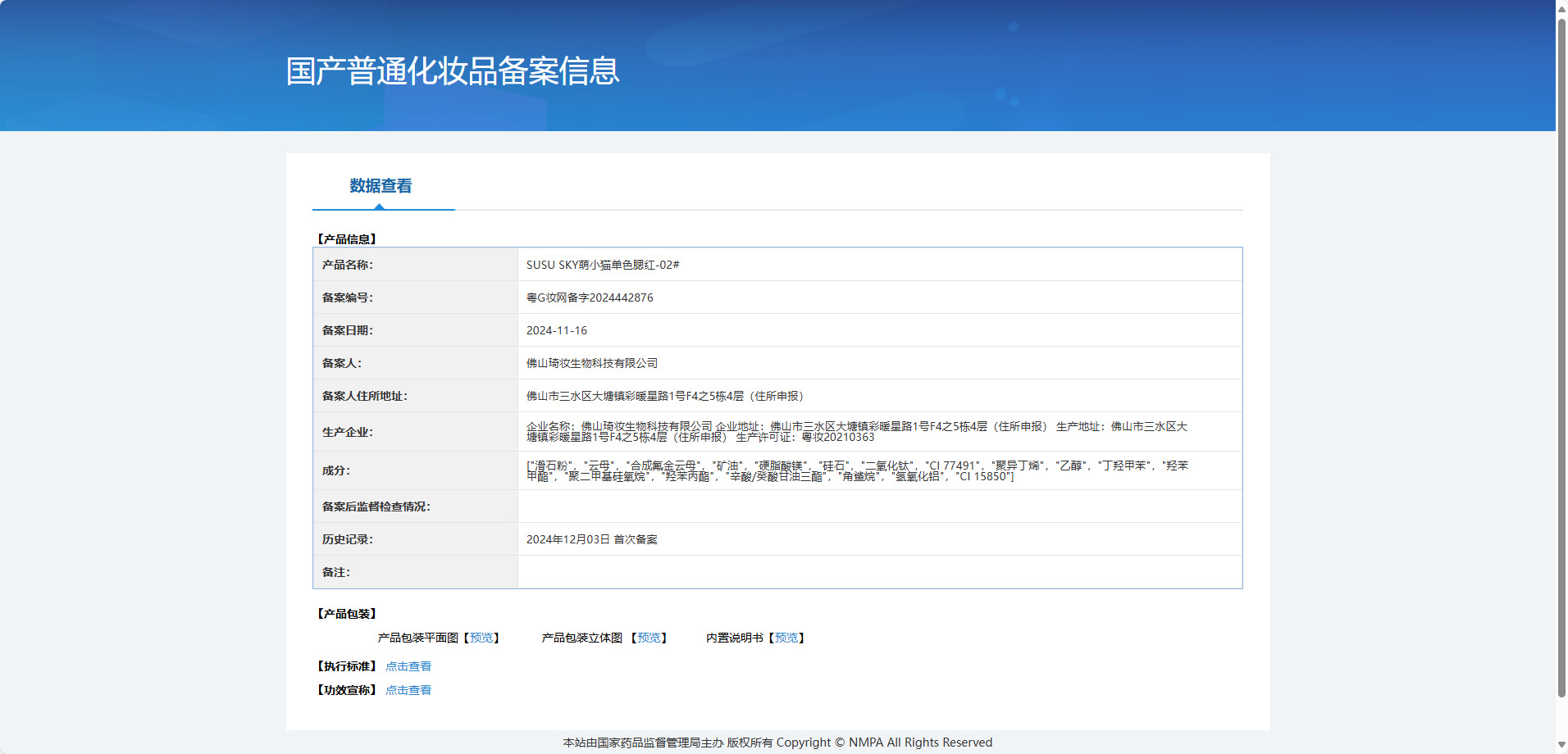Viewport: 1568px width, 754px height.
Task: Preview the 内置说明书 document
Action: pyautogui.click(x=786, y=638)
